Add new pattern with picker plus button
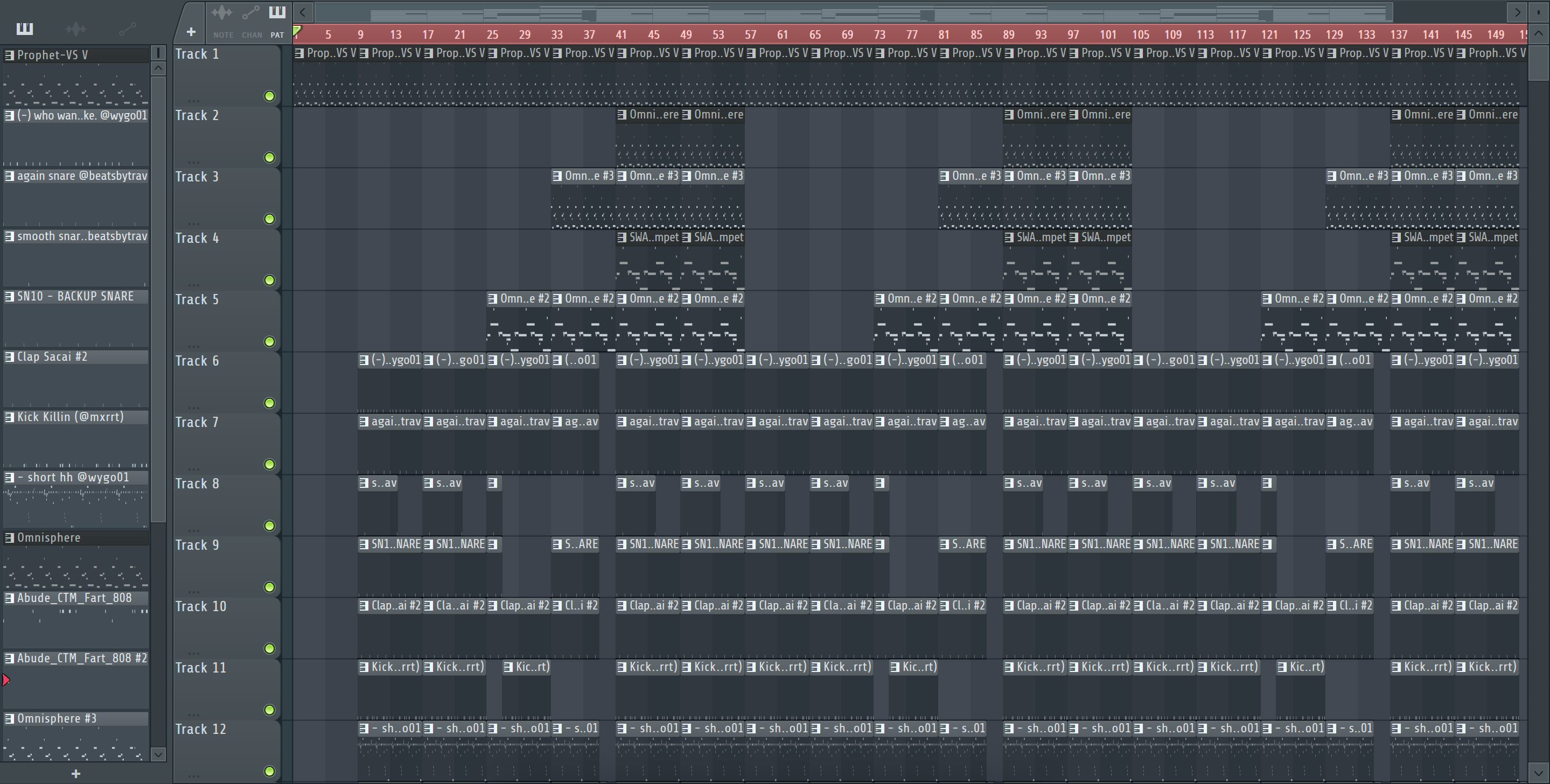The height and width of the screenshot is (784, 1550). coord(76,774)
